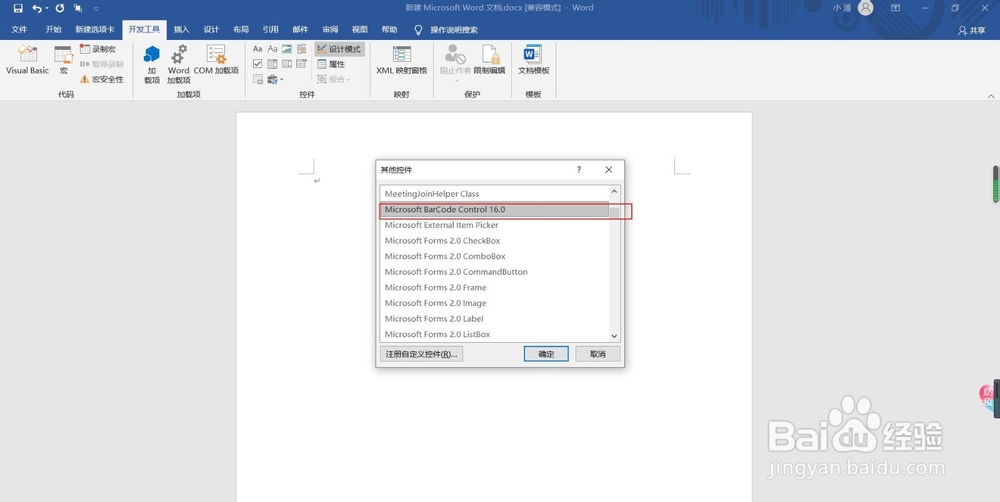This screenshot has height=502, width=1000.
Task: Select Microsoft Forms 2.0 Label
Action: tap(494, 318)
